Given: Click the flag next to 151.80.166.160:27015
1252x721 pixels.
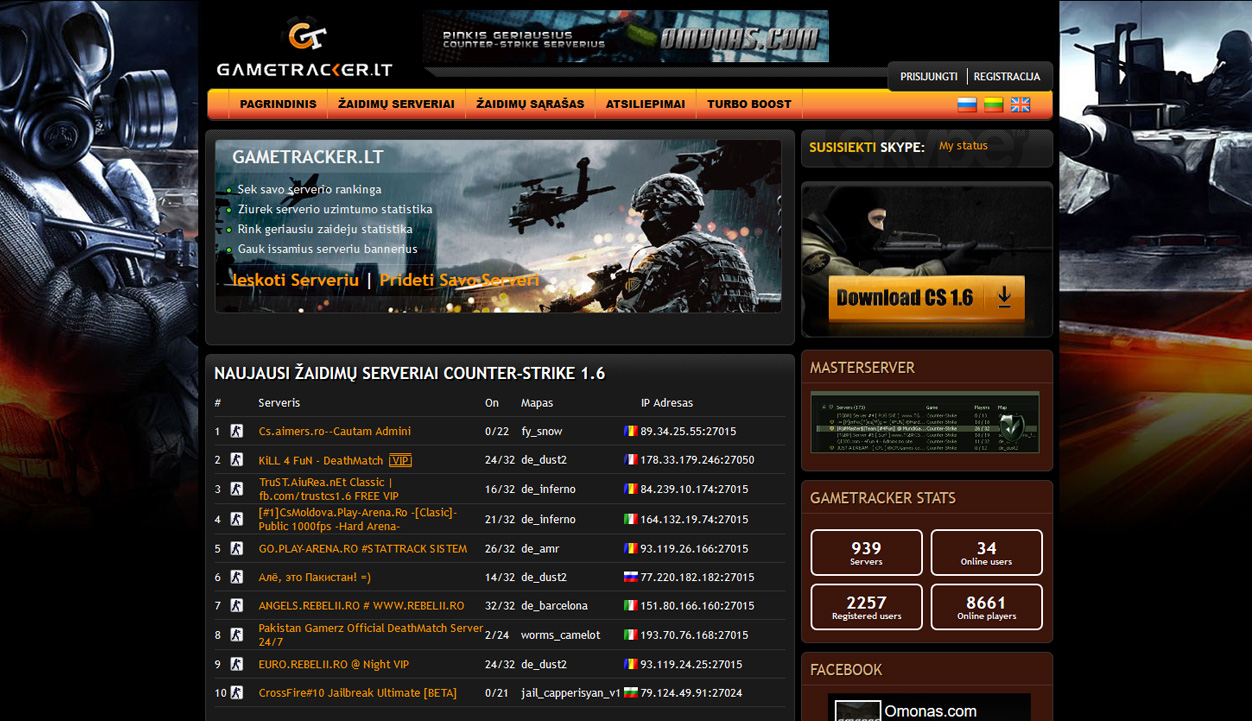Looking at the screenshot, I should 630,605.
